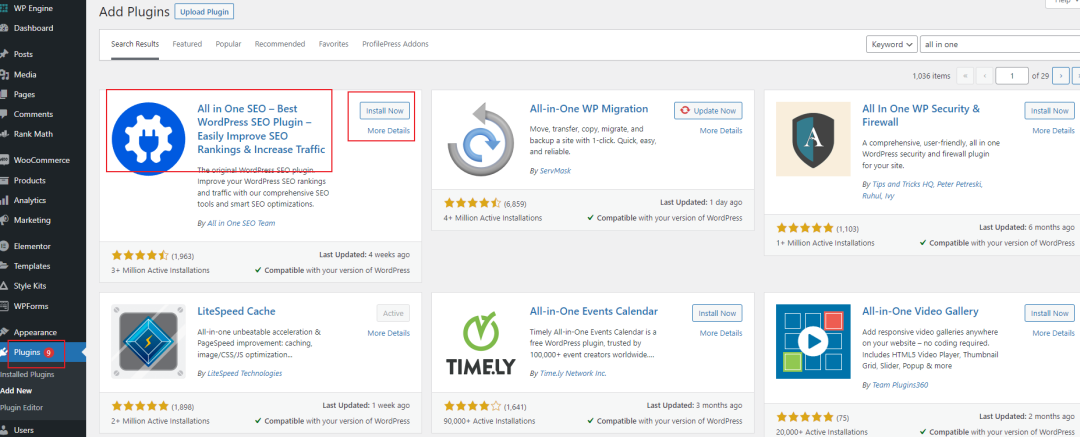Click the Marketing megaphone icon
The image size is (1080, 437).
click(5, 220)
